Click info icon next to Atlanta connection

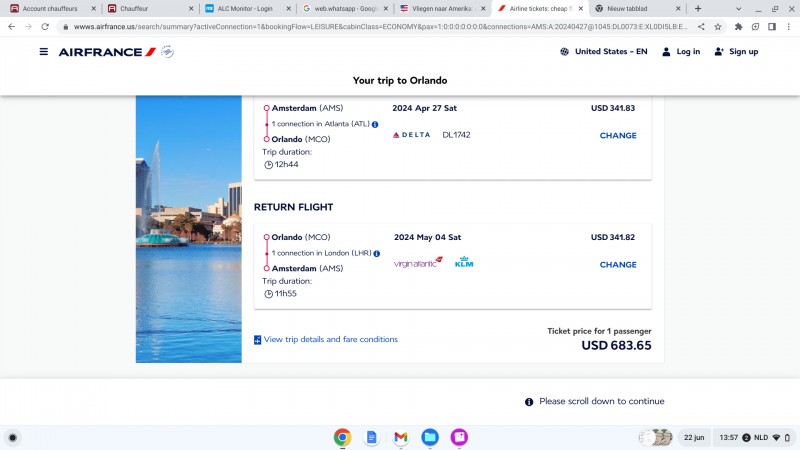[x=375, y=124]
